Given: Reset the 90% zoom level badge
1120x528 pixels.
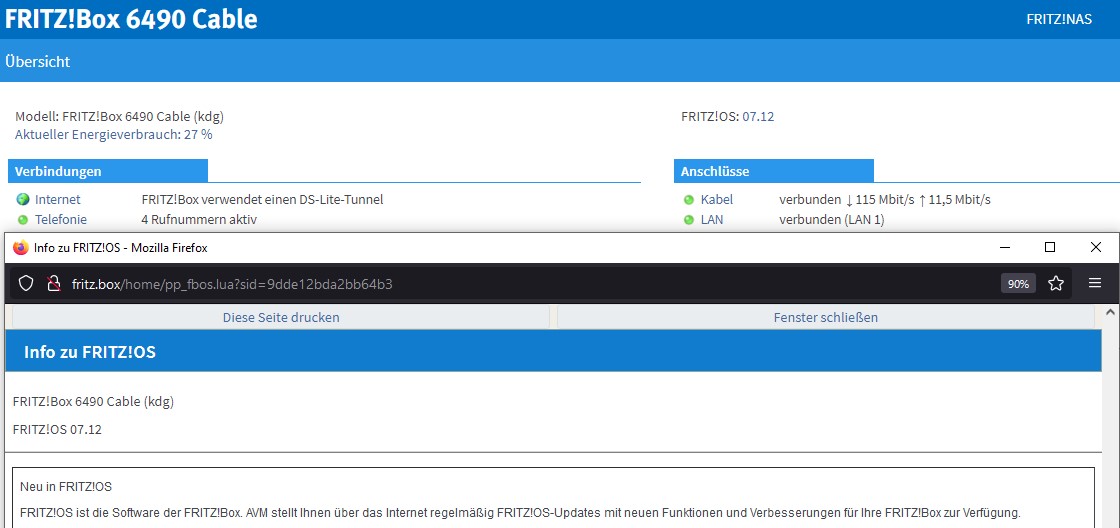Looking at the screenshot, I should pos(1018,284).
